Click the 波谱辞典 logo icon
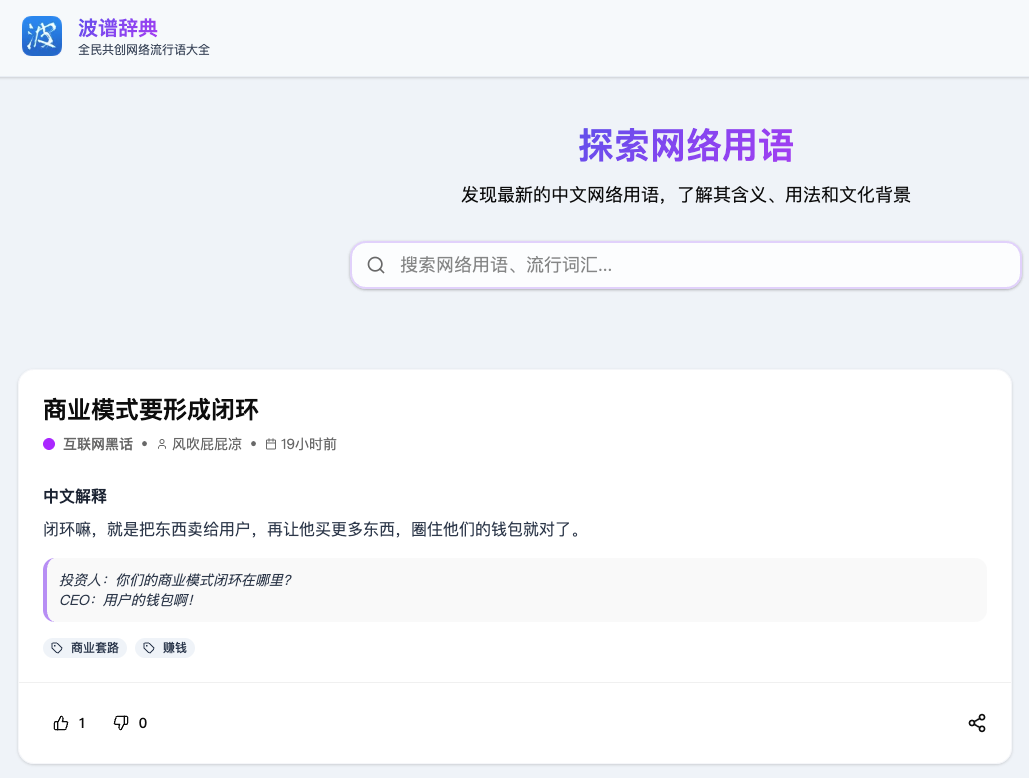1029x778 pixels. [42, 37]
